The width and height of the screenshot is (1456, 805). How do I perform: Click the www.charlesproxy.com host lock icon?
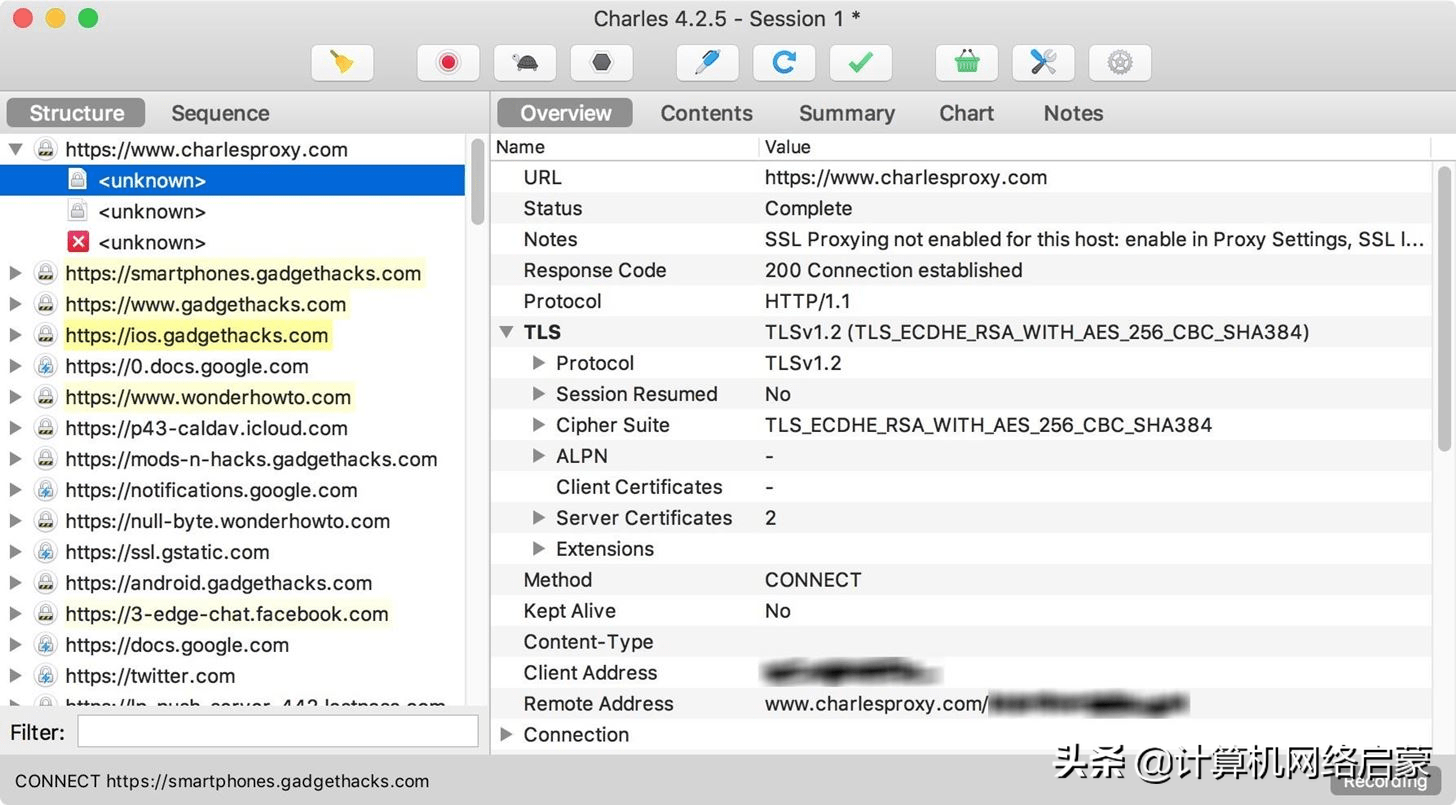pos(45,150)
